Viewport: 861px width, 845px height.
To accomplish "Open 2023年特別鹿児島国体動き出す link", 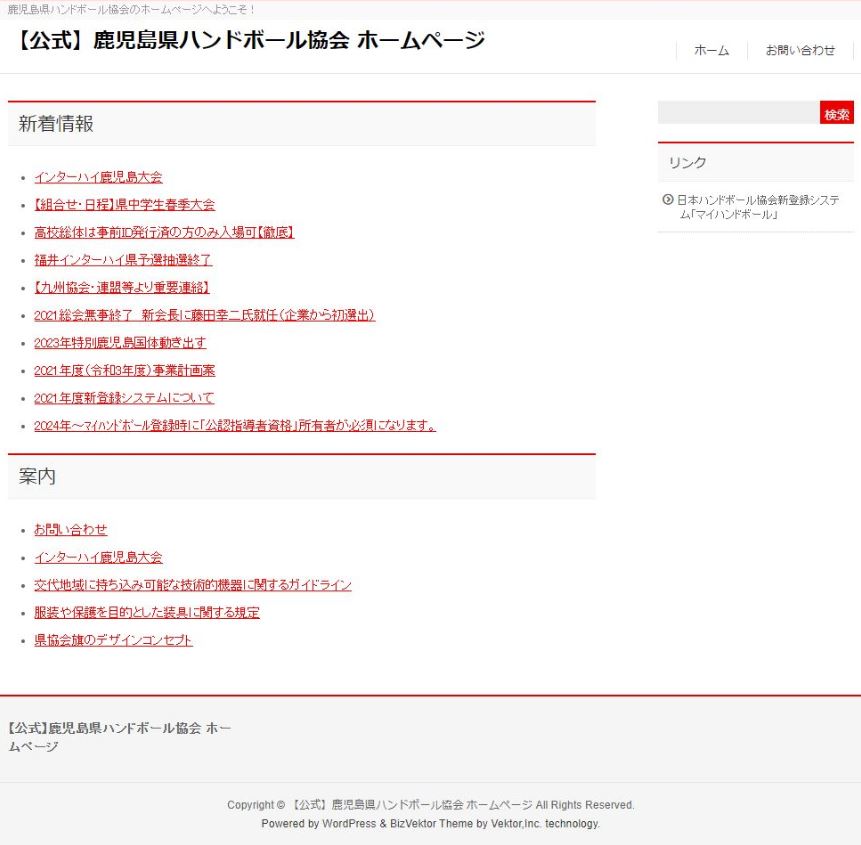I will point(120,343).
